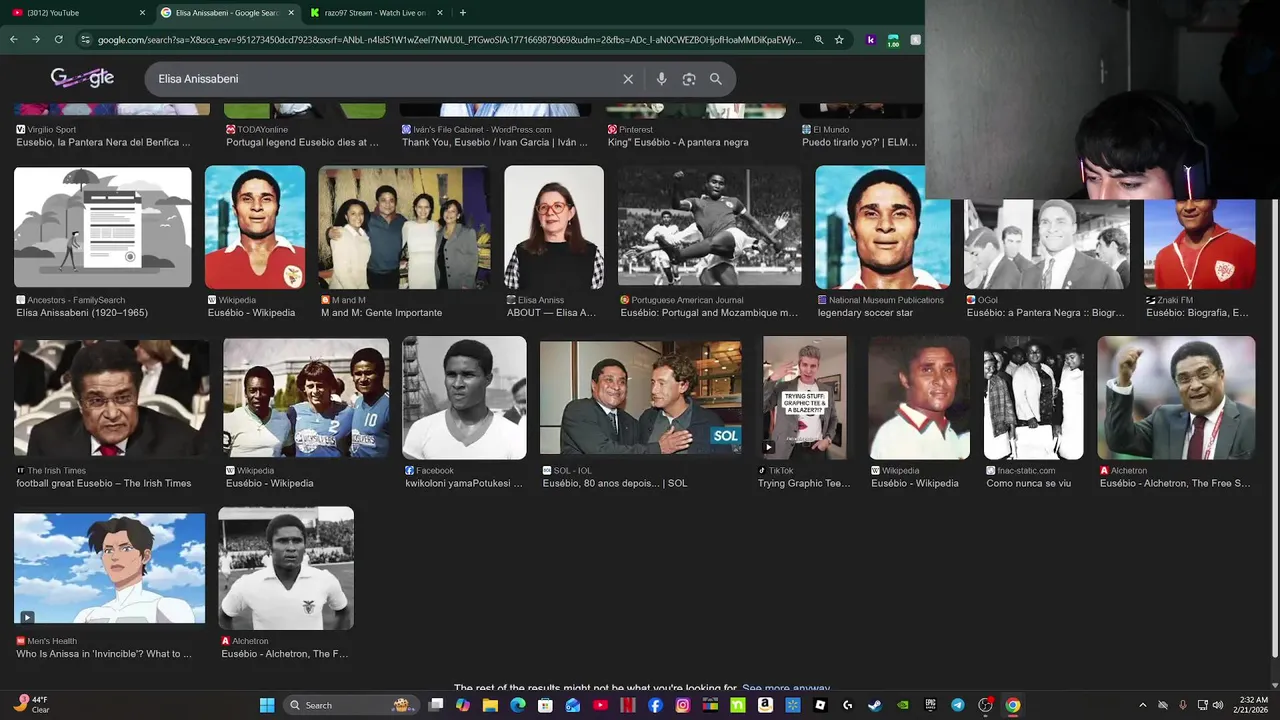Open 'Eusébio: a Pantera Negra' OGol link
Image resolution: width=1280 pixels, height=720 pixels.
click(1045, 313)
